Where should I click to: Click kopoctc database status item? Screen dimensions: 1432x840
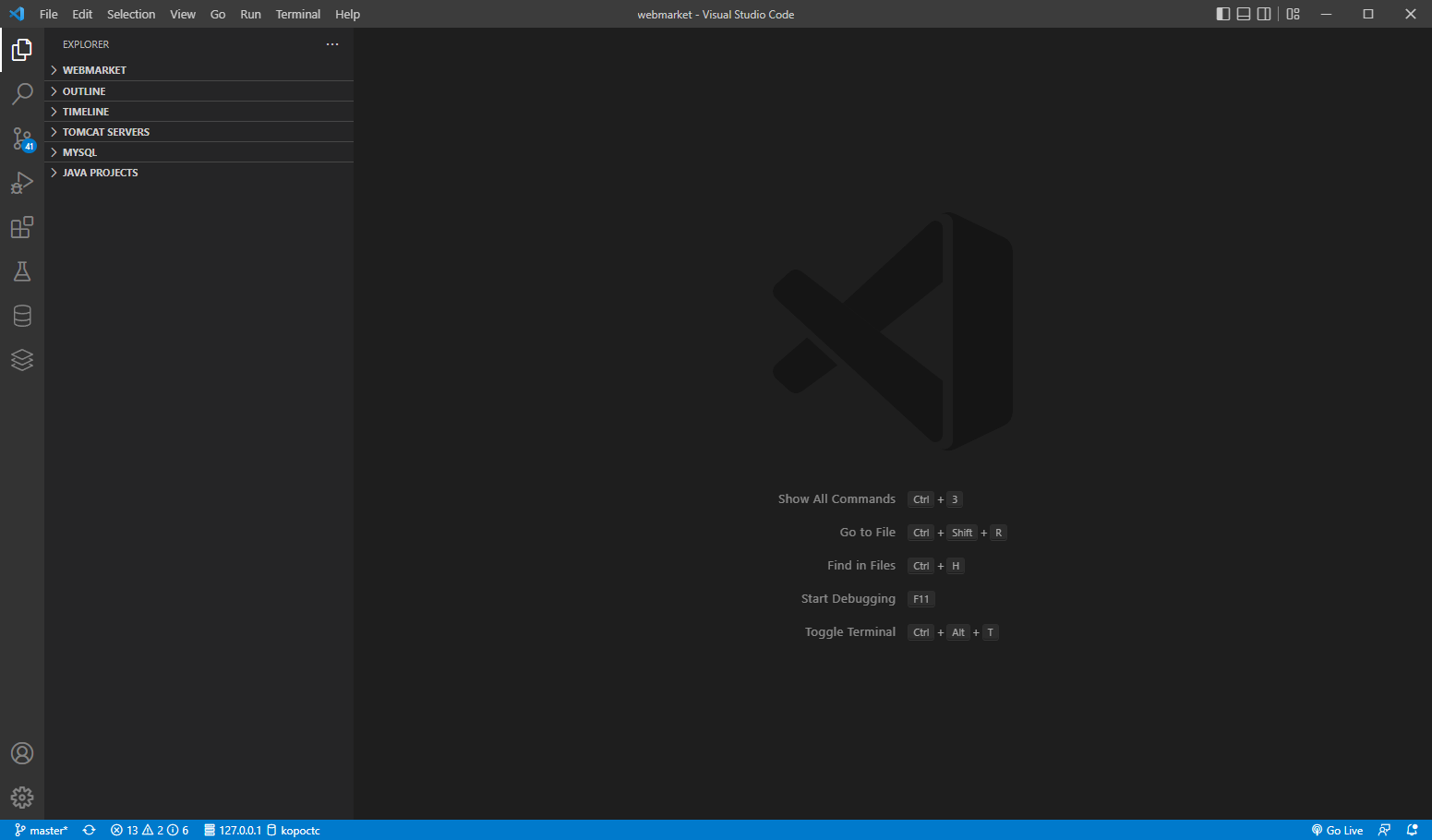[294, 830]
